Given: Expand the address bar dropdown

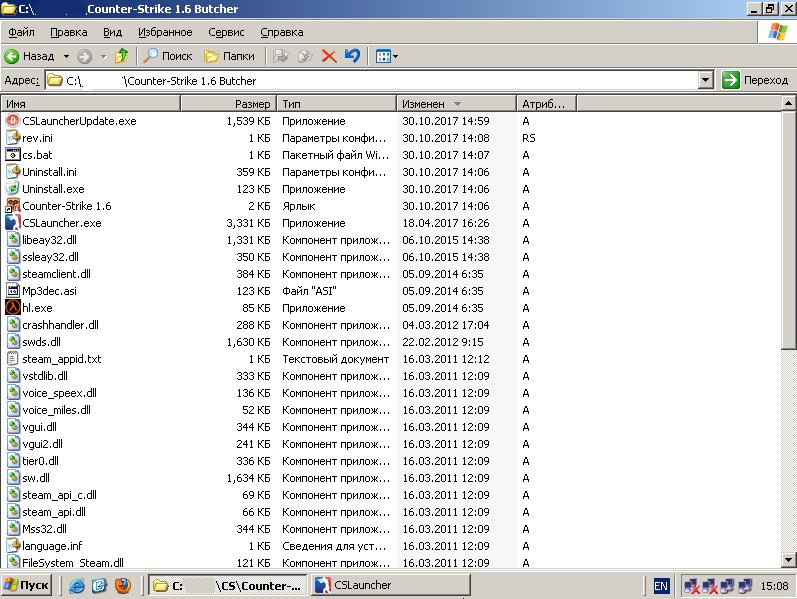Looking at the screenshot, I should pos(705,80).
